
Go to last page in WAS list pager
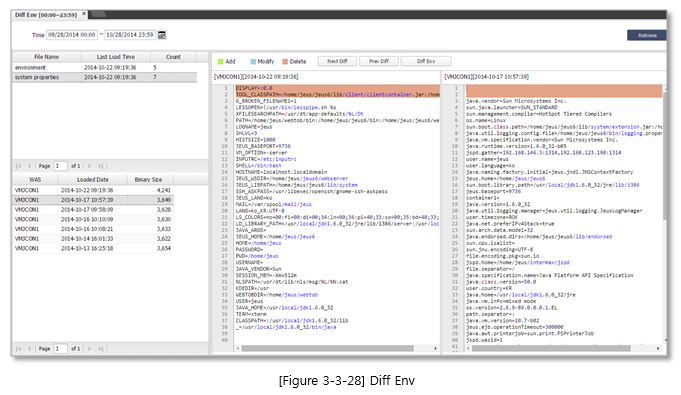click(x=101, y=349)
